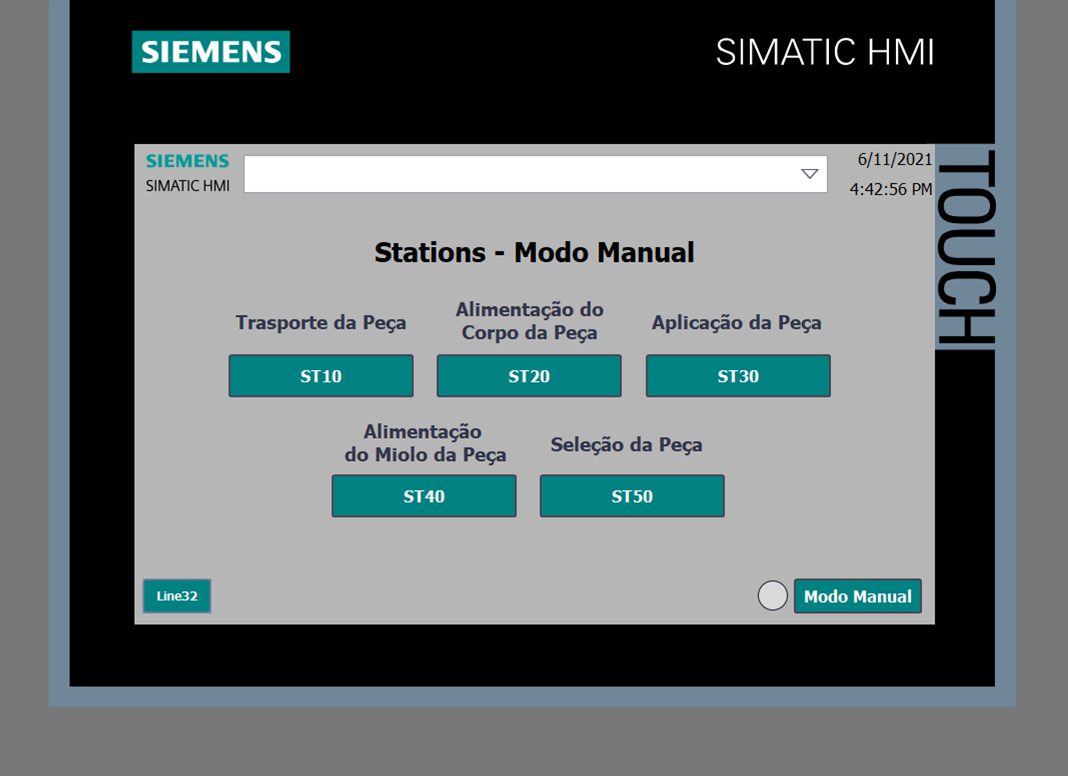Click the round indicator beside Modo Manual
This screenshot has width=1068, height=776.
click(x=772, y=595)
